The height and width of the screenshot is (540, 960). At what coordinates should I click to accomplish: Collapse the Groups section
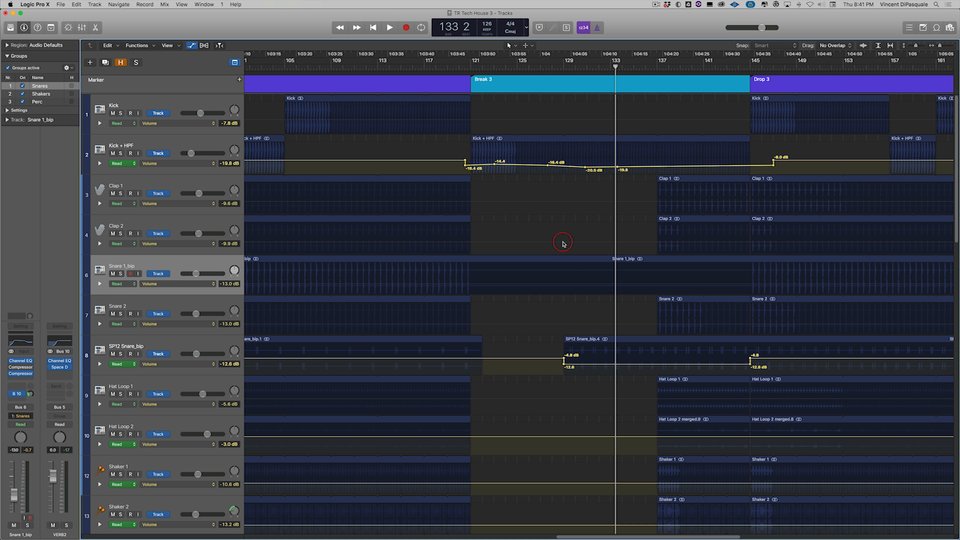(7, 56)
